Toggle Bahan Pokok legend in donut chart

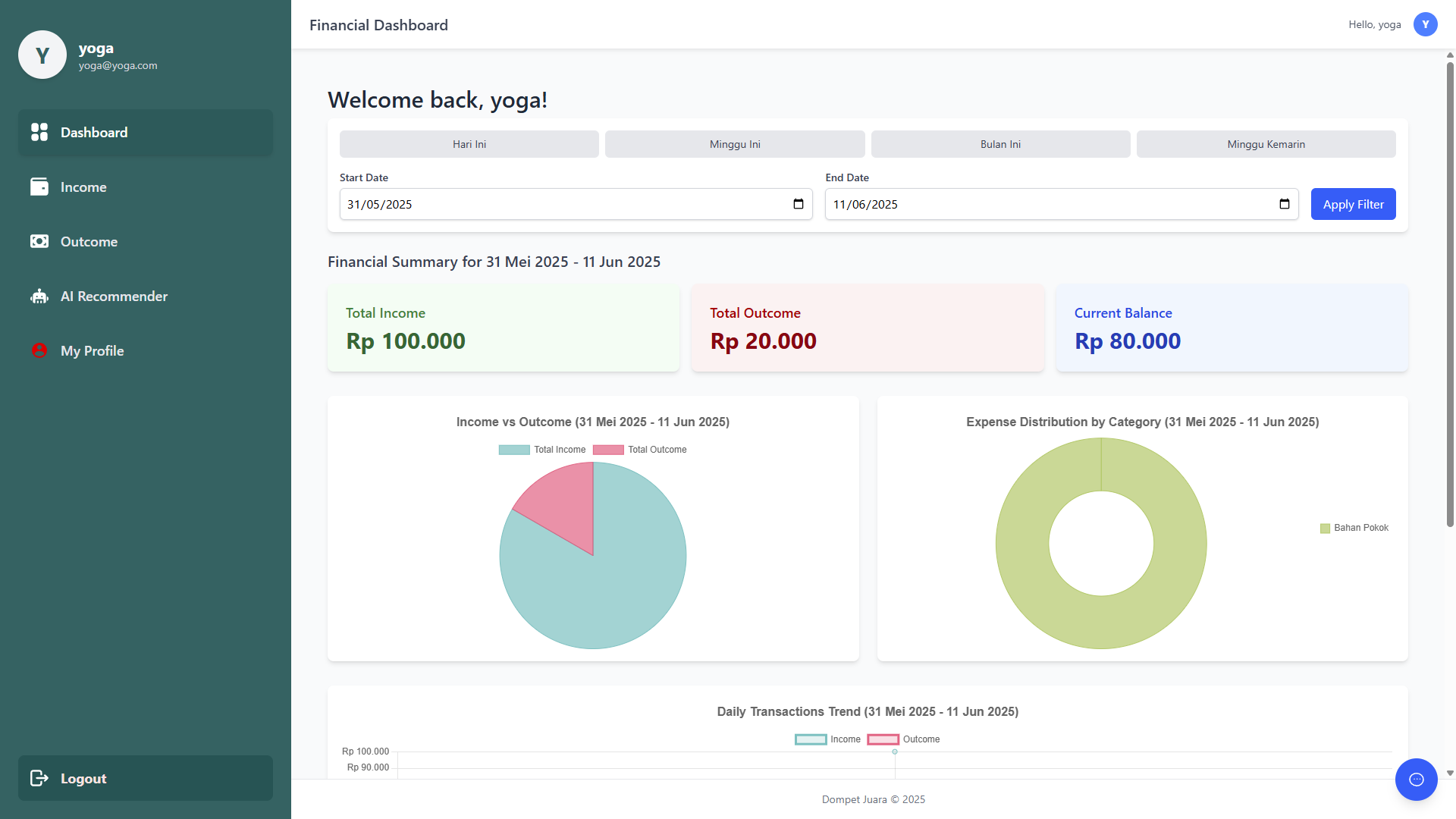(x=1354, y=528)
